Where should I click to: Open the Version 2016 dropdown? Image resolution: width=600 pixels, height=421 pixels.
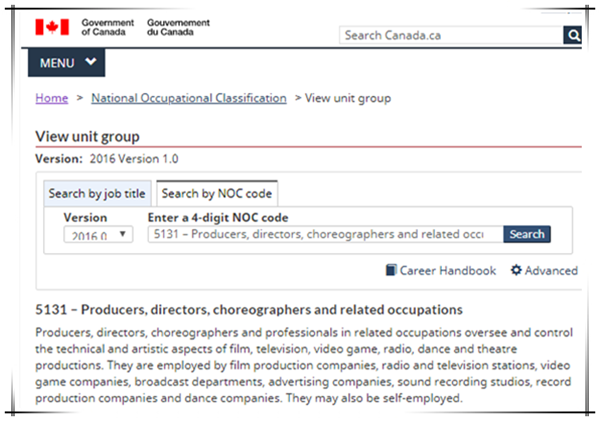(x=98, y=234)
